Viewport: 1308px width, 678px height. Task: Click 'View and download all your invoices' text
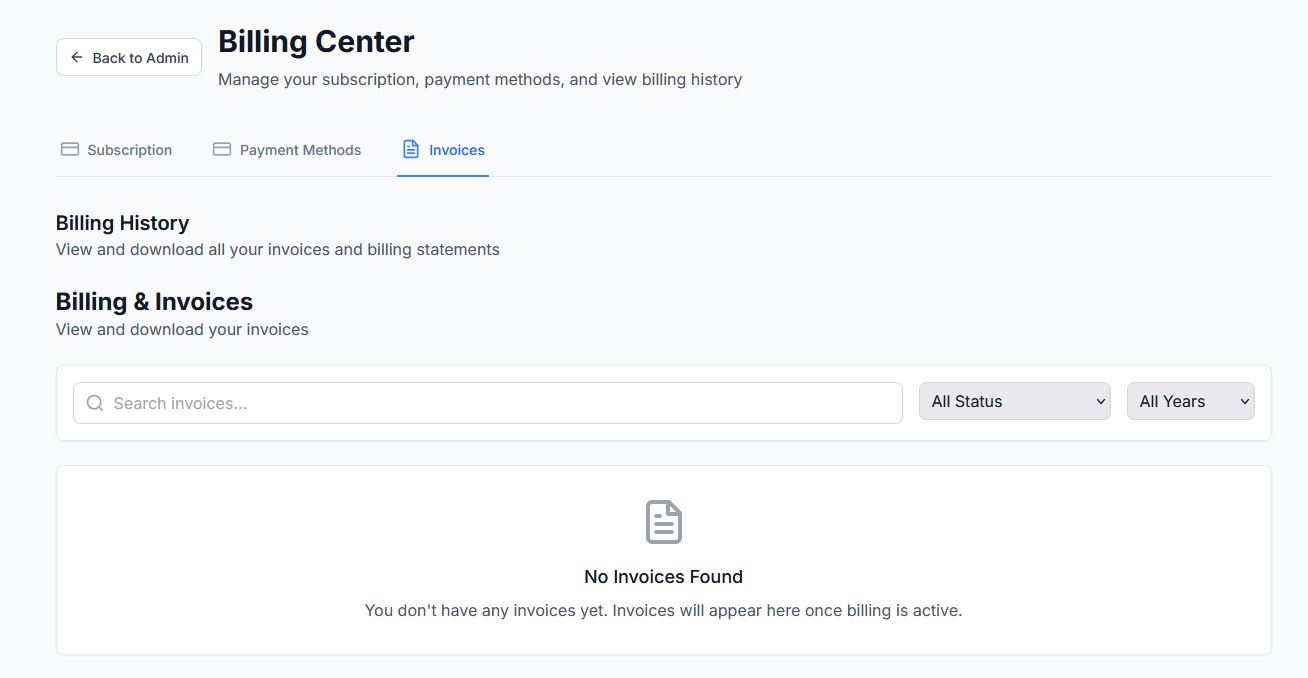coord(278,249)
